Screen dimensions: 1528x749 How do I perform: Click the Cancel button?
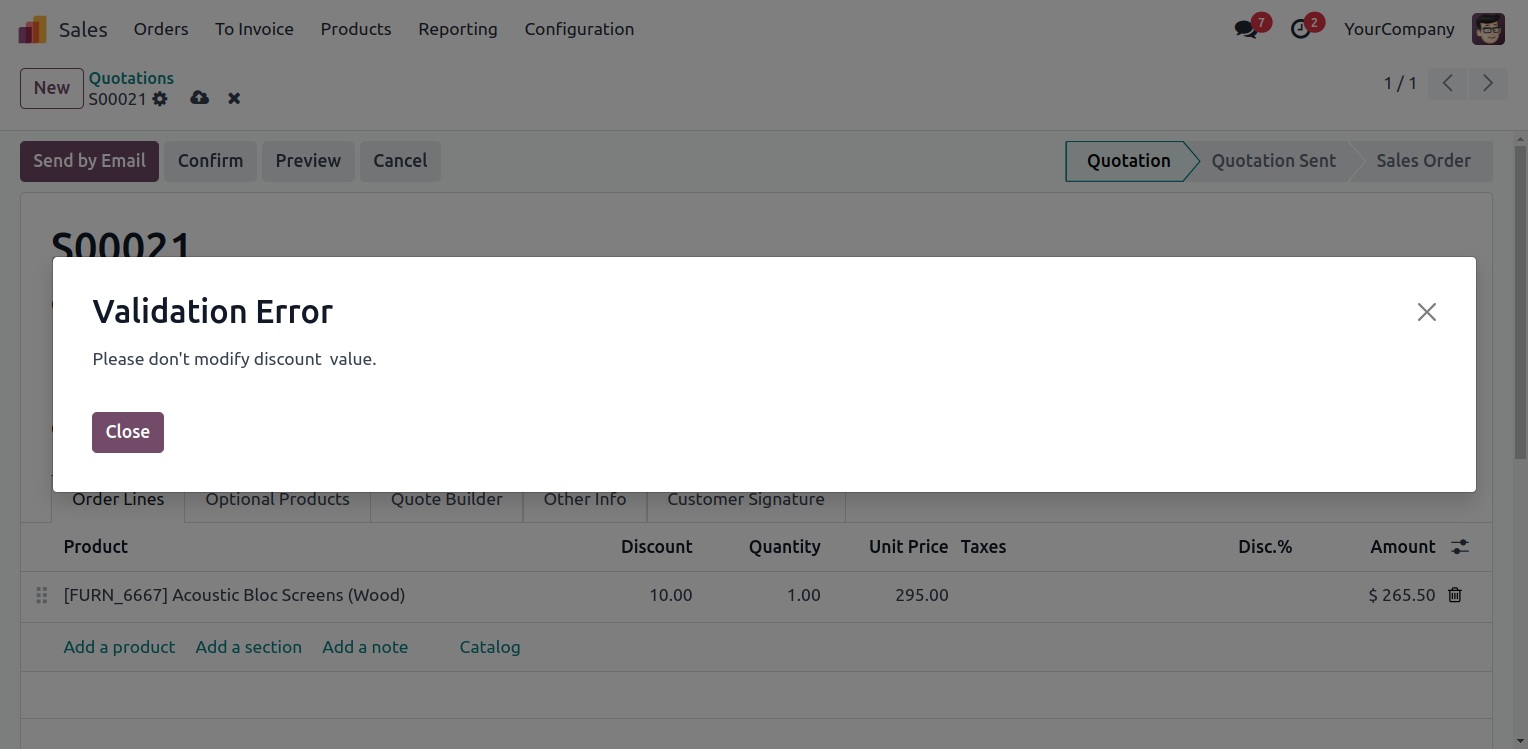pyautogui.click(x=400, y=161)
